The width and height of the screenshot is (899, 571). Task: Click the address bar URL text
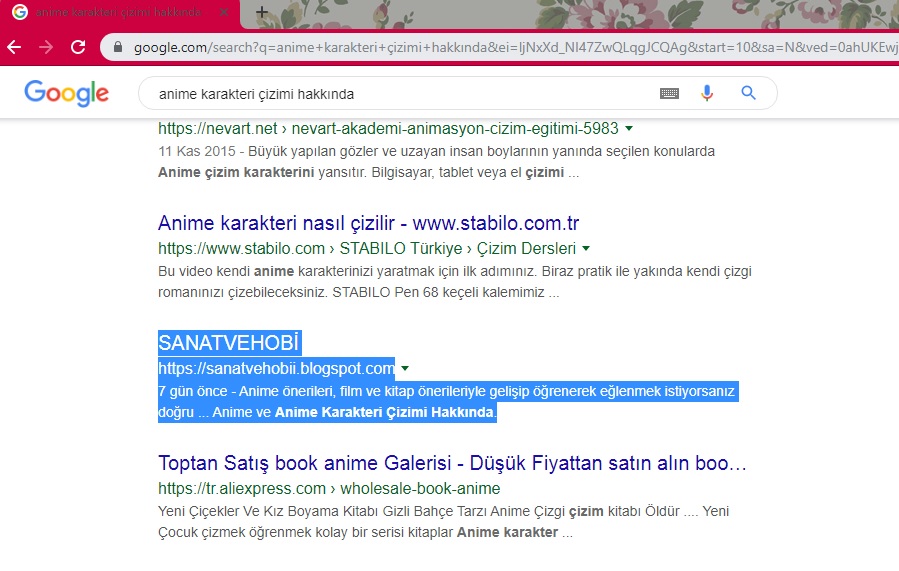[515, 47]
